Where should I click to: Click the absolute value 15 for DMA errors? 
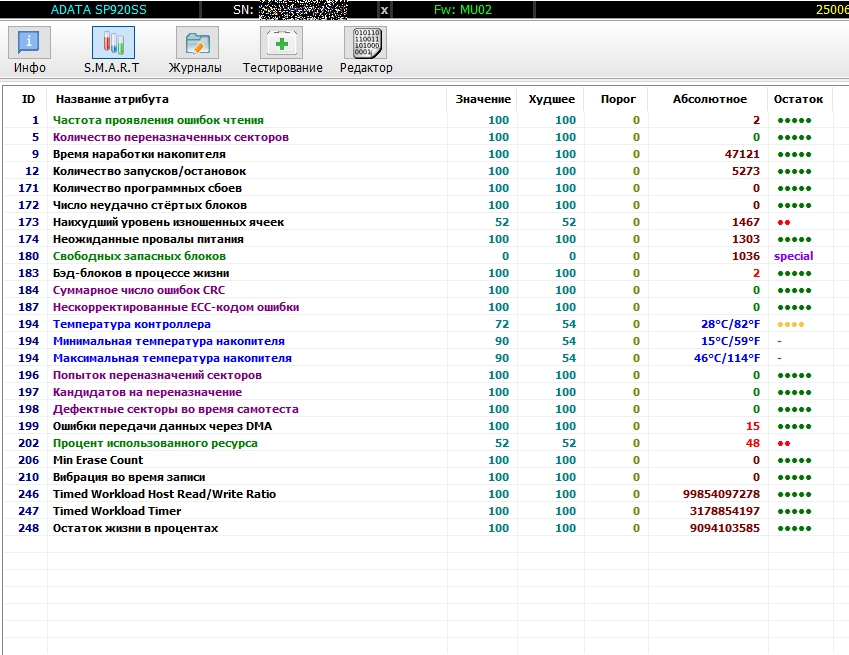(753, 426)
